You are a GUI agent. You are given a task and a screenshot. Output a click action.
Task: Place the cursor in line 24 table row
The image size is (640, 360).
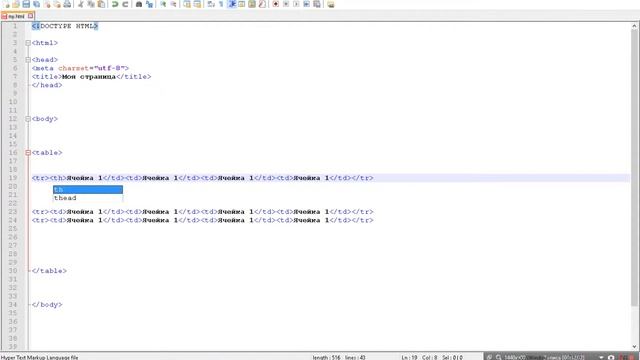click(x=202, y=220)
